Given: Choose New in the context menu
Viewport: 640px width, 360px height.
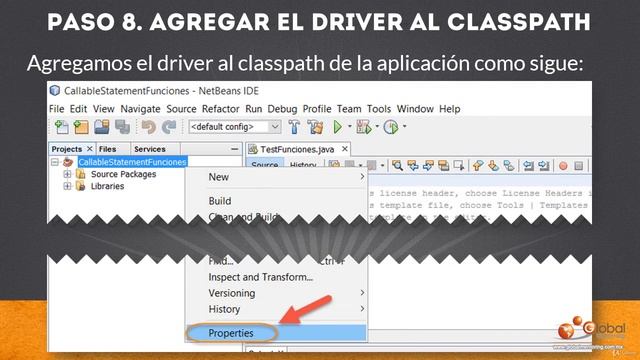Looking at the screenshot, I should pyautogui.click(x=276, y=177).
